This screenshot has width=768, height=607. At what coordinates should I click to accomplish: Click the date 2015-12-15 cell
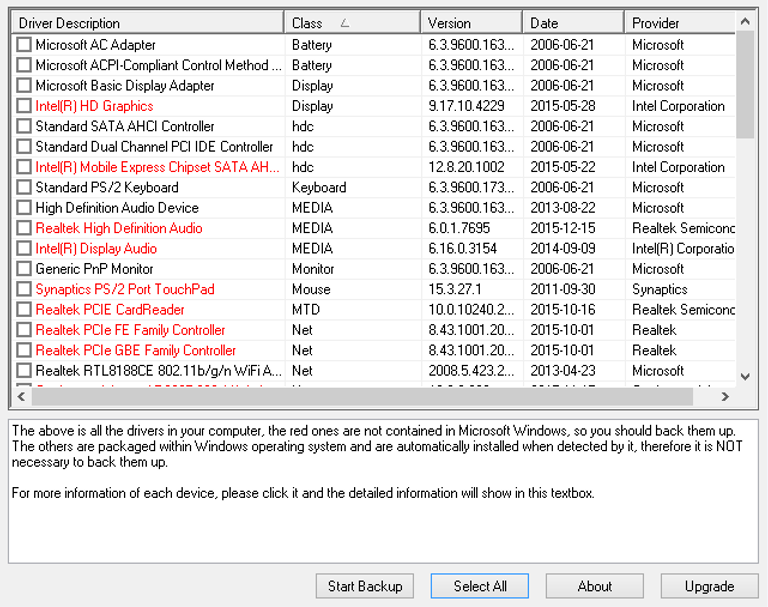point(563,228)
